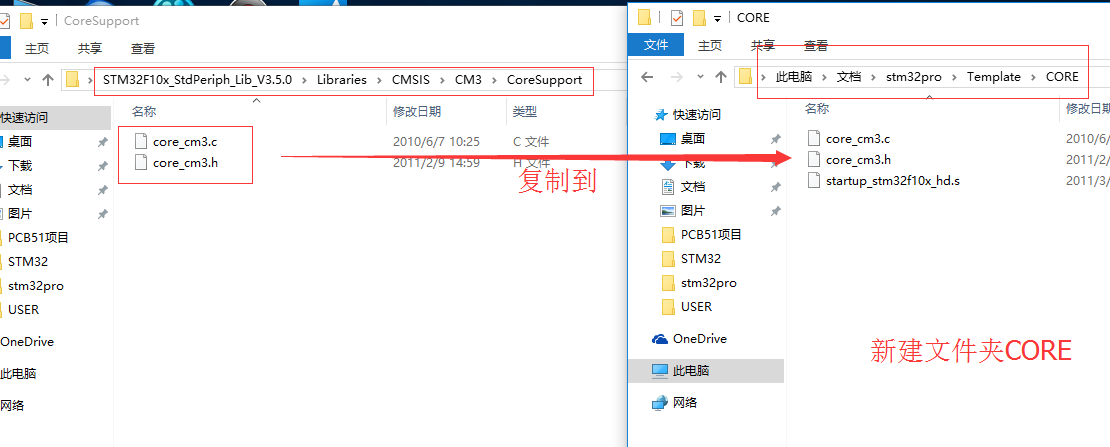This screenshot has width=1110, height=447.
Task: Open the 文件 tab in the CORE window
Action: coord(656,45)
